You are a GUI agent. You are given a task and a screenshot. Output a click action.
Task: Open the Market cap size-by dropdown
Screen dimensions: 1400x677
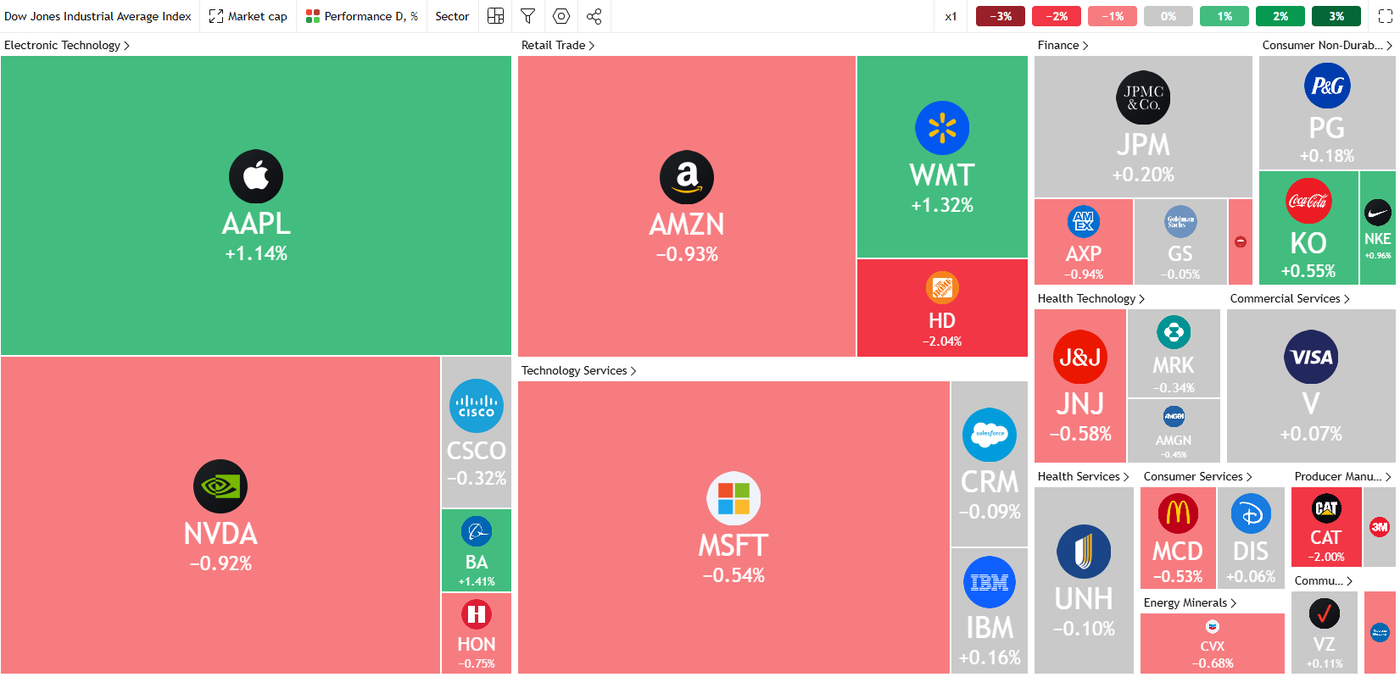[x=248, y=16]
